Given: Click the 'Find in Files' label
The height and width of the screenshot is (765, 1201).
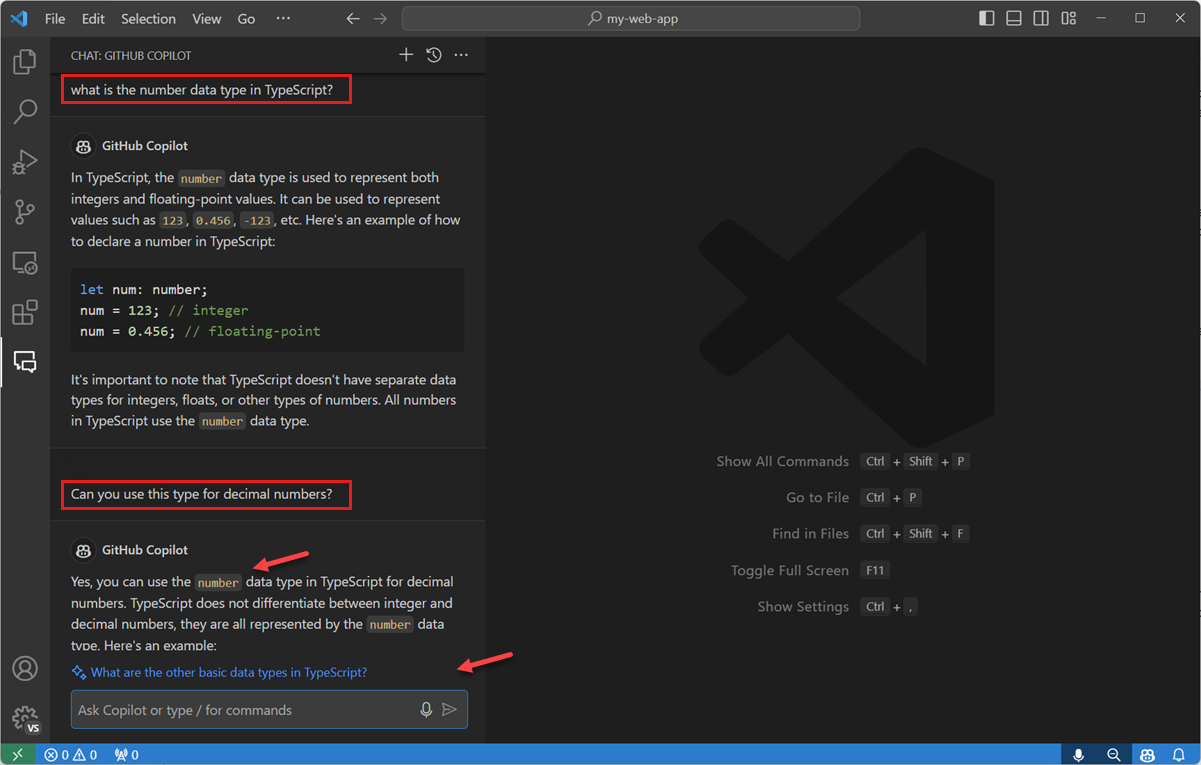Looking at the screenshot, I should click(x=810, y=534).
